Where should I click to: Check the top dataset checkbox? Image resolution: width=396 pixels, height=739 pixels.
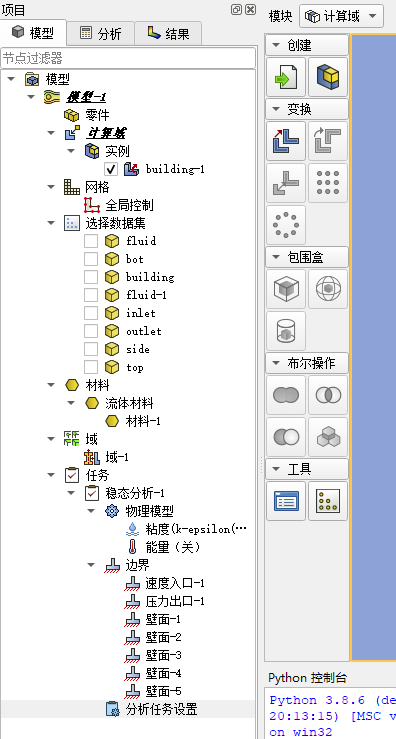pyautogui.click(x=91, y=367)
